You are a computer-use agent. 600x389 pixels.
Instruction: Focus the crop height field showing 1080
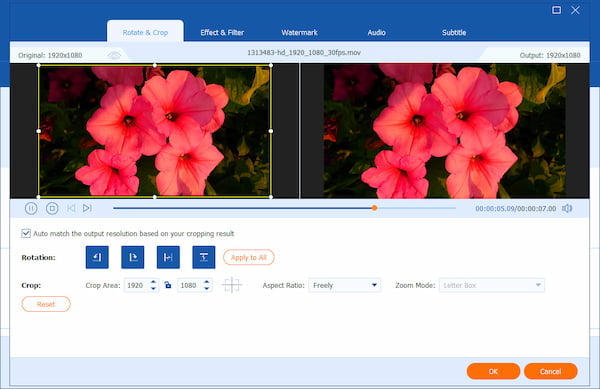point(190,285)
